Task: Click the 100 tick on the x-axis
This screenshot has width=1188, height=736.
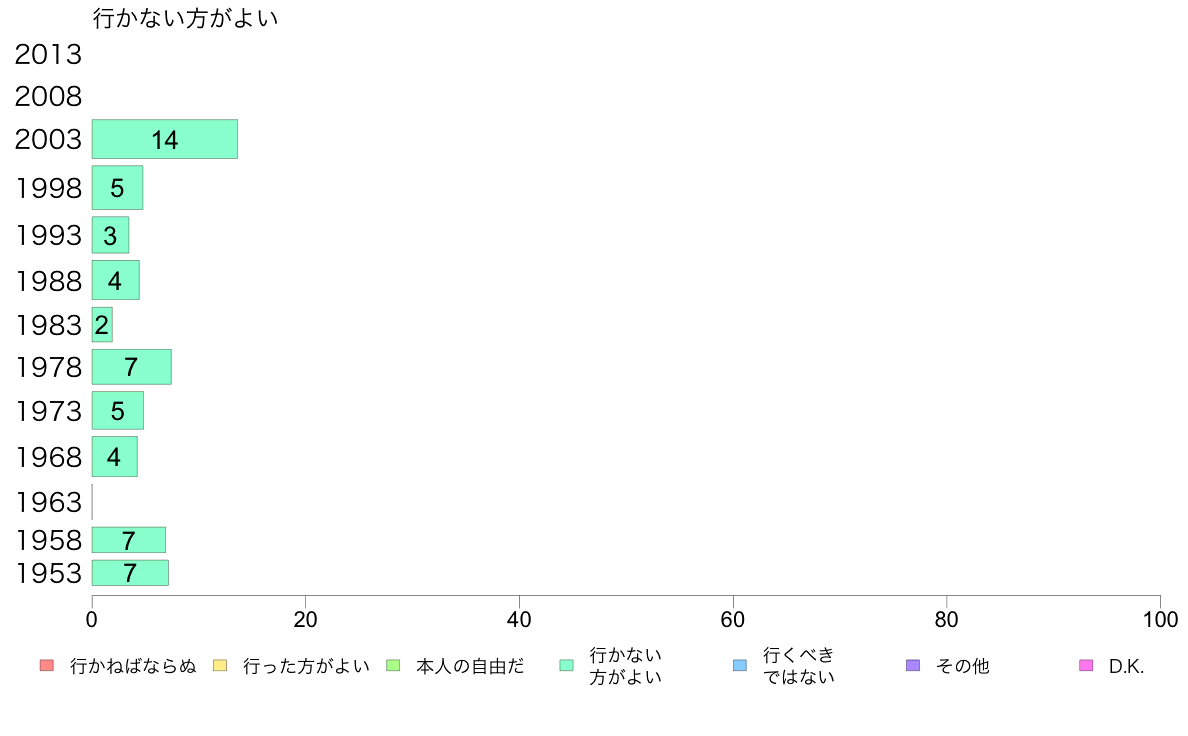Action: (x=1160, y=620)
